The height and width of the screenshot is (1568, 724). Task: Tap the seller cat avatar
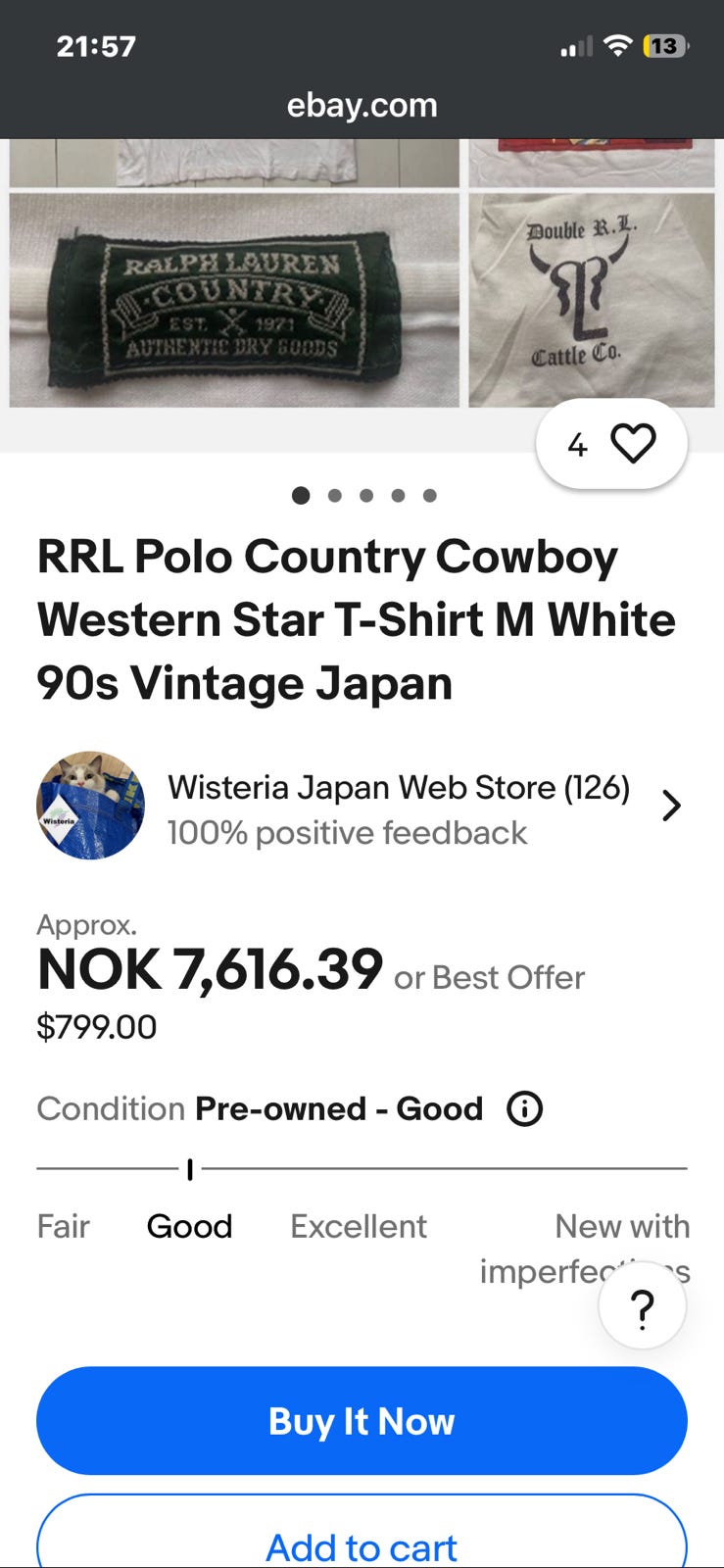click(x=90, y=806)
